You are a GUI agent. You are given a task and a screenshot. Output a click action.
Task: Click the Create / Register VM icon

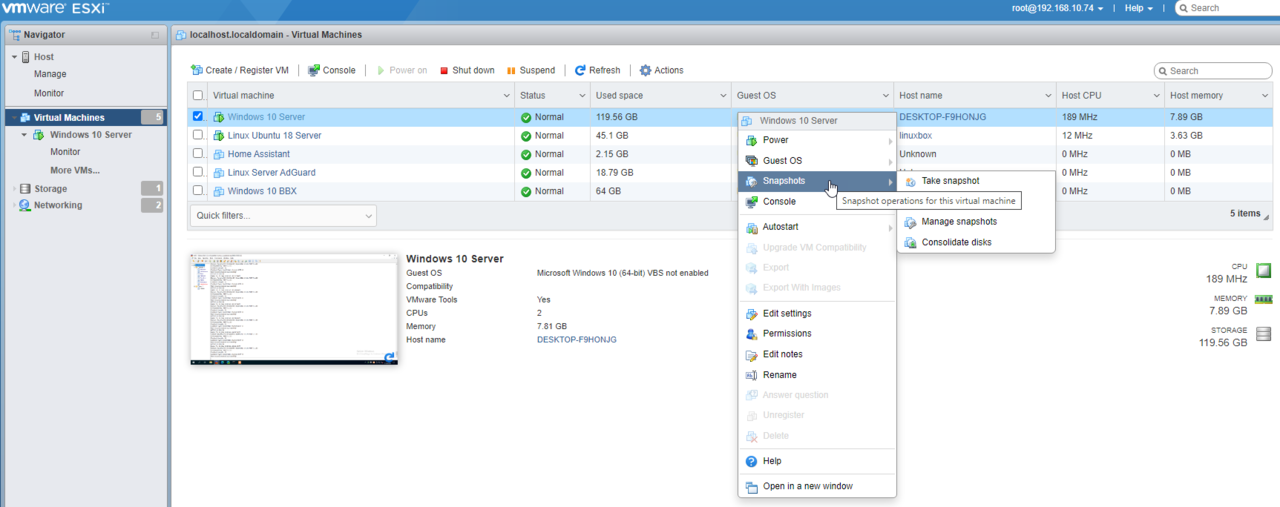click(x=196, y=70)
